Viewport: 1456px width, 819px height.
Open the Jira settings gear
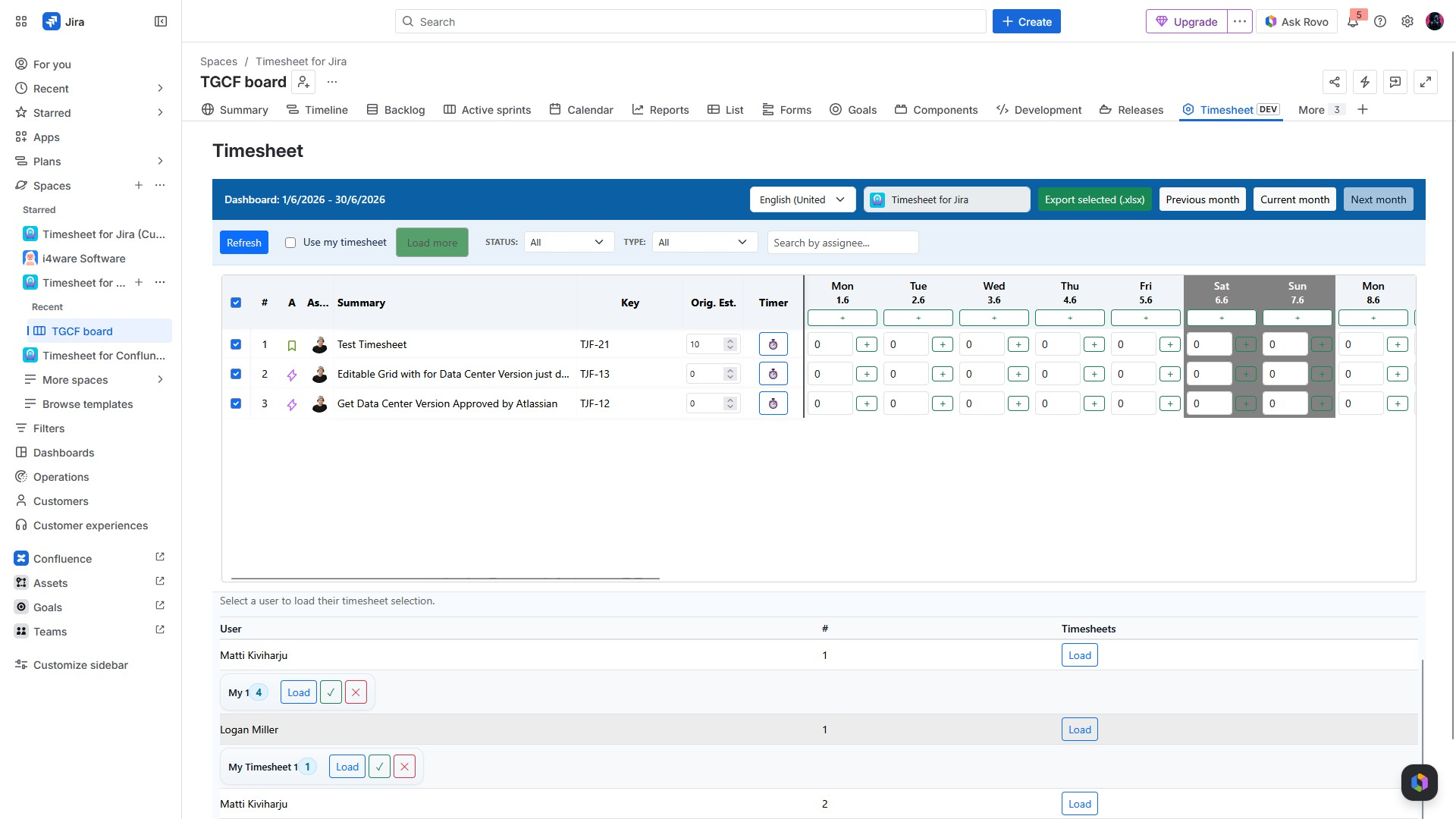(x=1407, y=22)
